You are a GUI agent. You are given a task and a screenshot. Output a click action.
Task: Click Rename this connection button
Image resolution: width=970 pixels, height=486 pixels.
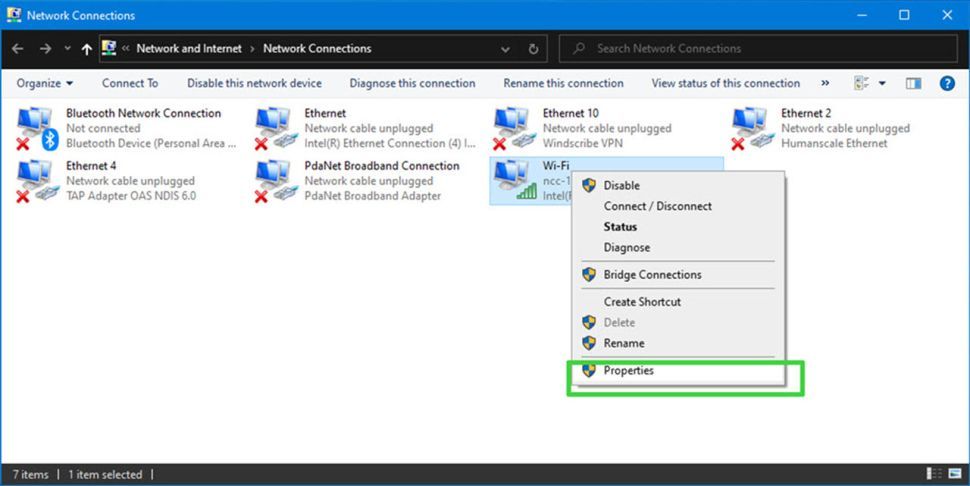pyautogui.click(x=563, y=84)
